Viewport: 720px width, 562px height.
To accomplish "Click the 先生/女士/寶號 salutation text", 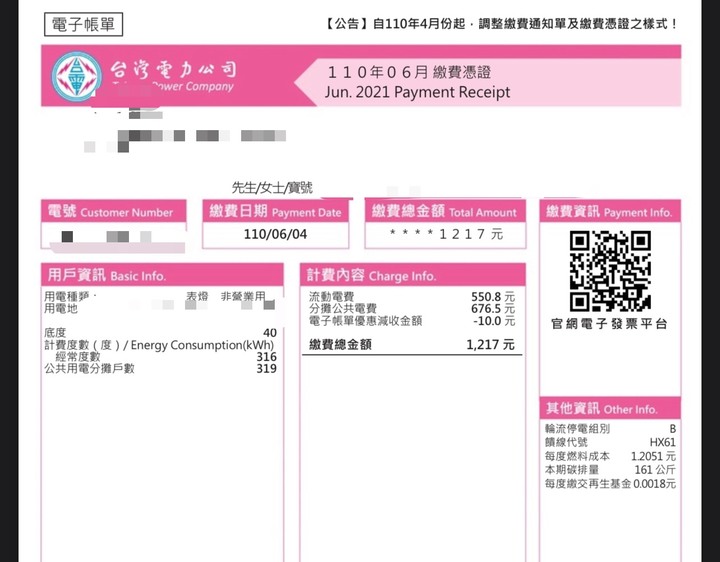I will (272, 188).
